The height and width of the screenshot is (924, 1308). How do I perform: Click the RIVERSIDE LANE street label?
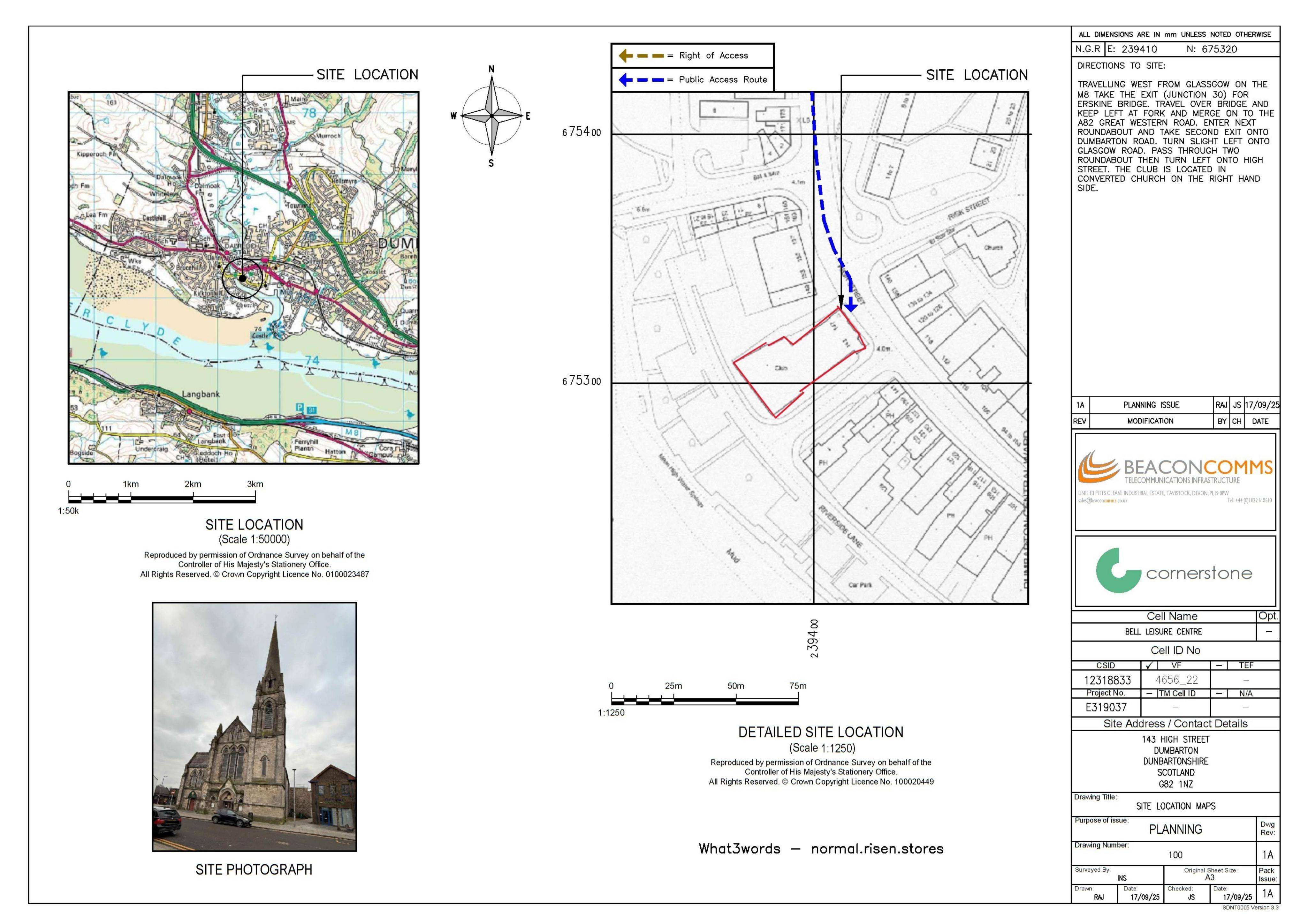point(840,526)
